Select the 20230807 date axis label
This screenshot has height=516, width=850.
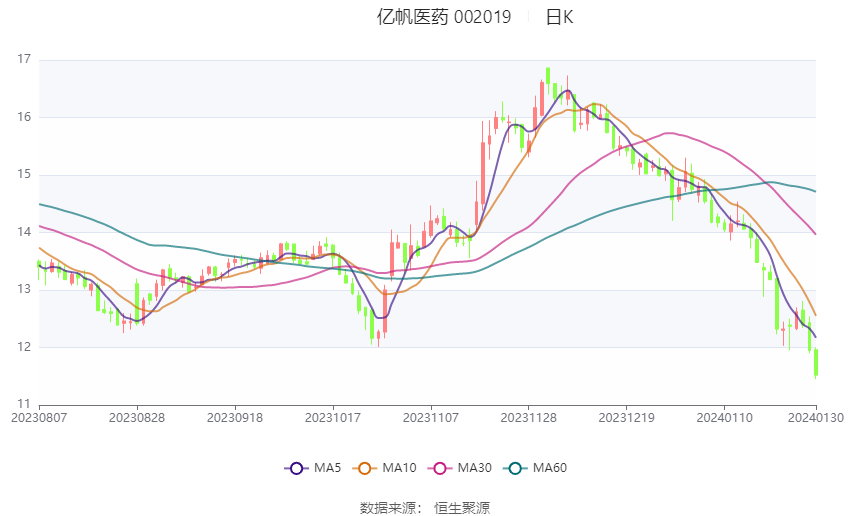pyautogui.click(x=39, y=418)
